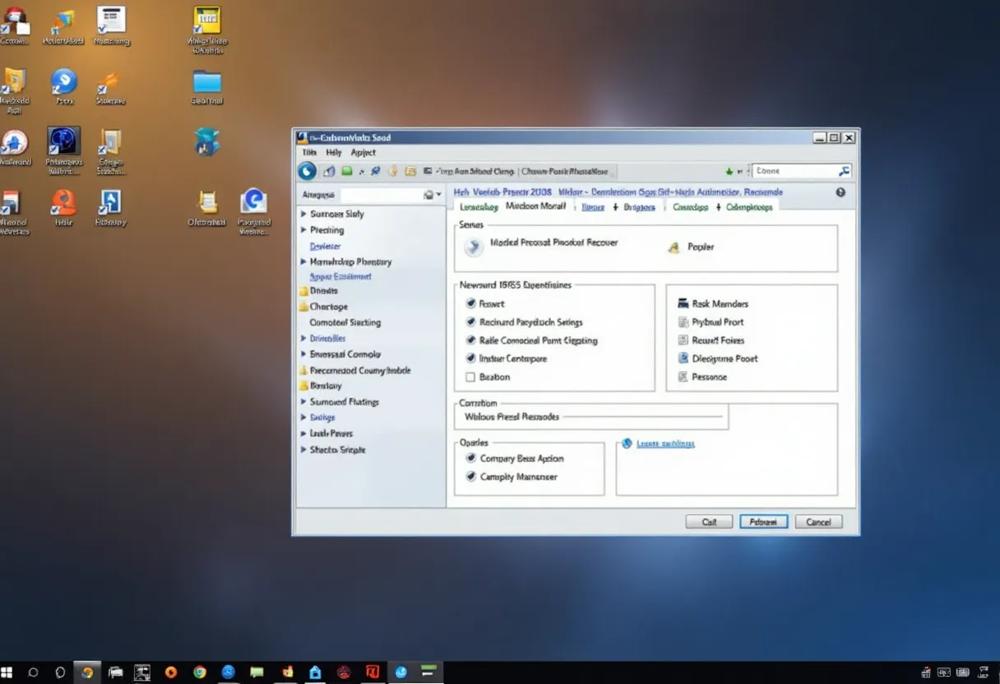Enable the unchecked 'Beabon' checkbox
The image size is (1000, 684).
471,377
